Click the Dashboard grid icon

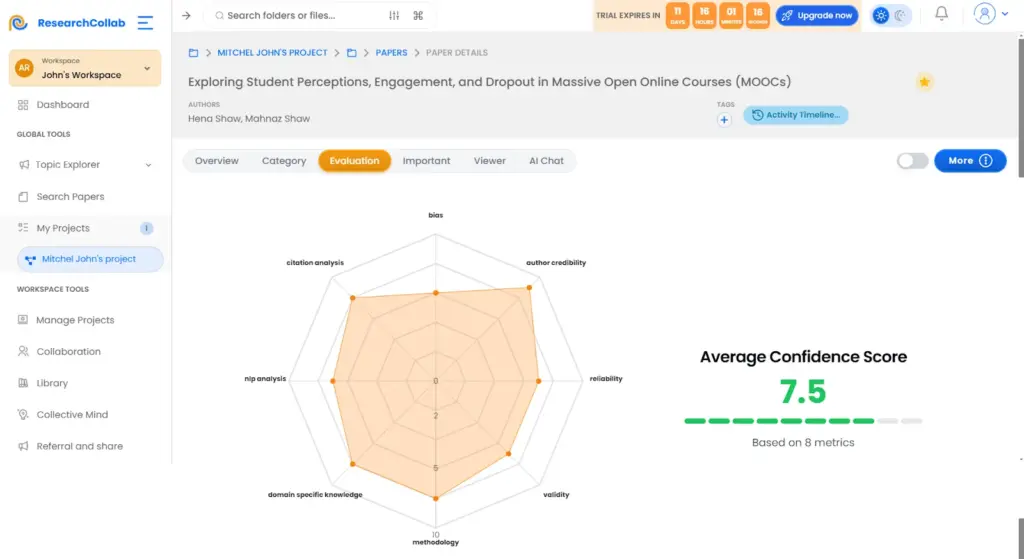pyautogui.click(x=23, y=104)
